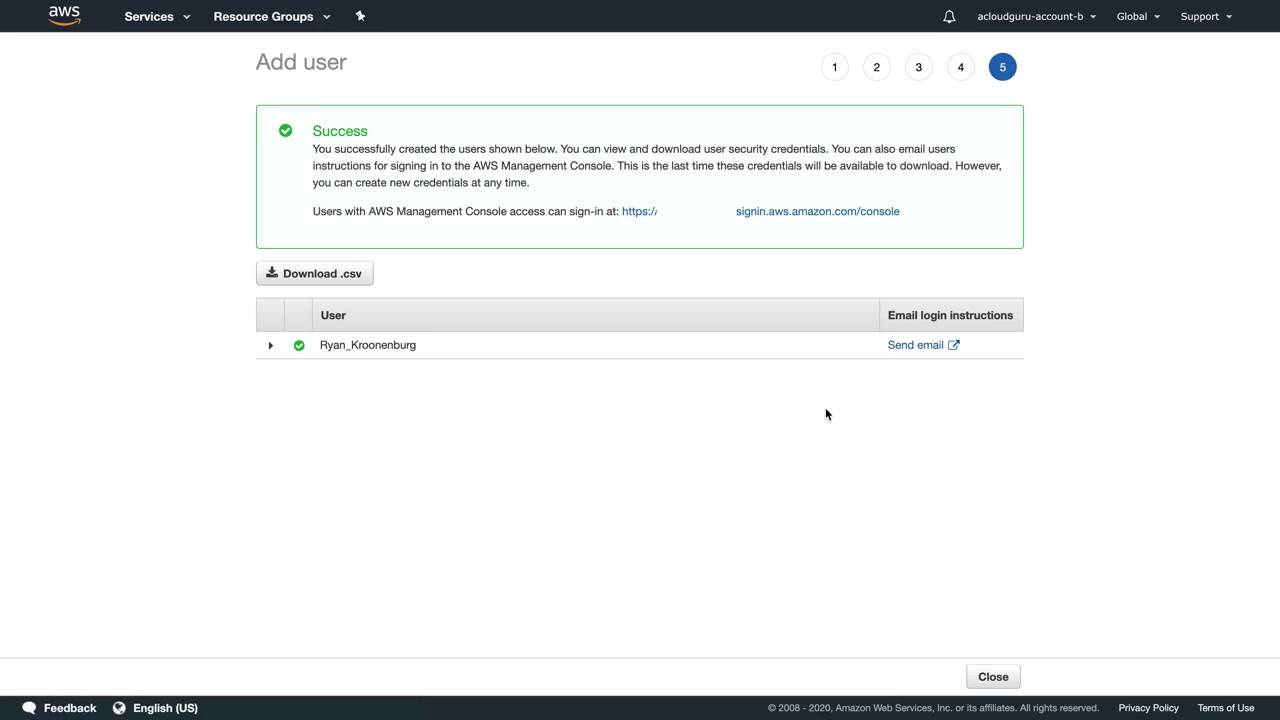Expand the Ryan_Kroonenburg user row
This screenshot has width=1280, height=720.
(x=270, y=345)
